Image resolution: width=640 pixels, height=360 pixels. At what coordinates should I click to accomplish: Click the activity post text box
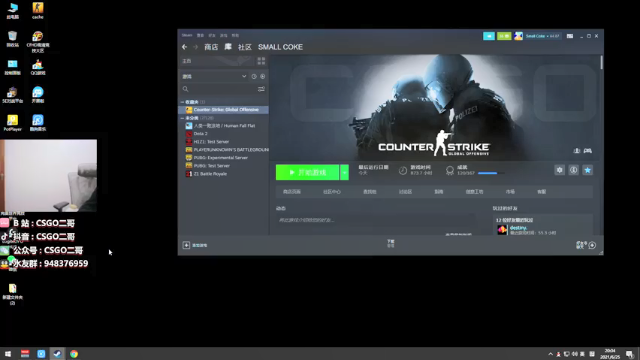pyautogui.click(x=375, y=220)
